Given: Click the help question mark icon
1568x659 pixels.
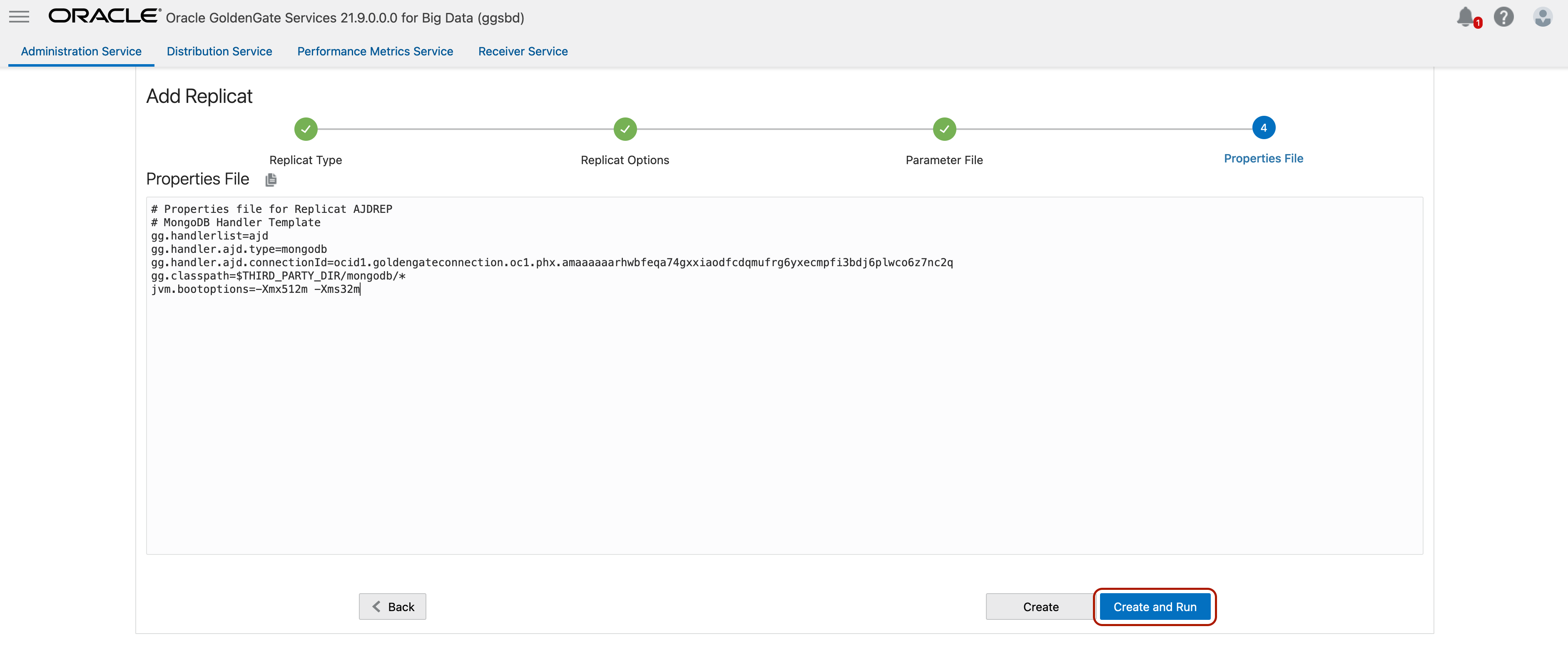Looking at the screenshot, I should click(1503, 17).
